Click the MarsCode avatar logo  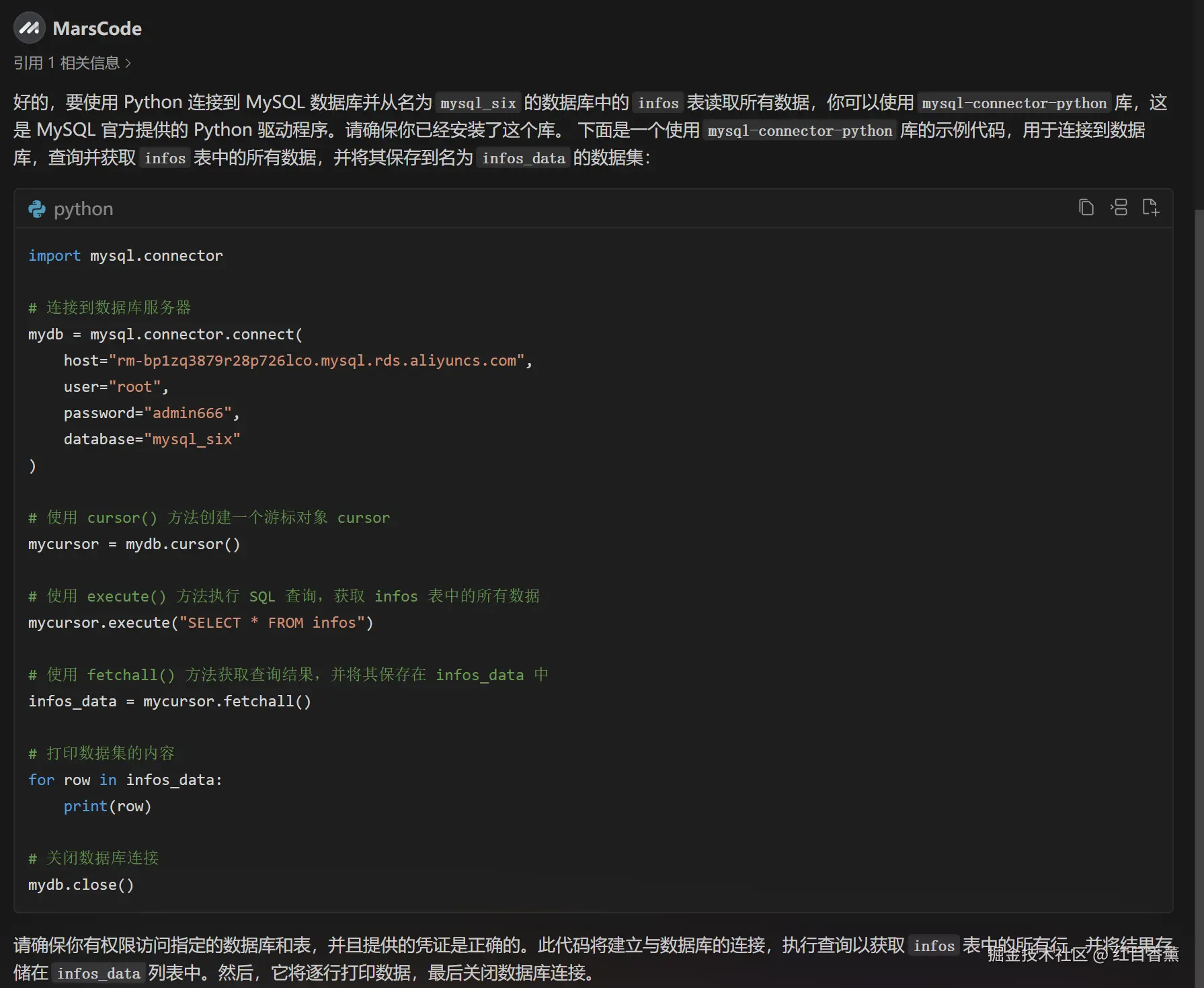[29, 28]
